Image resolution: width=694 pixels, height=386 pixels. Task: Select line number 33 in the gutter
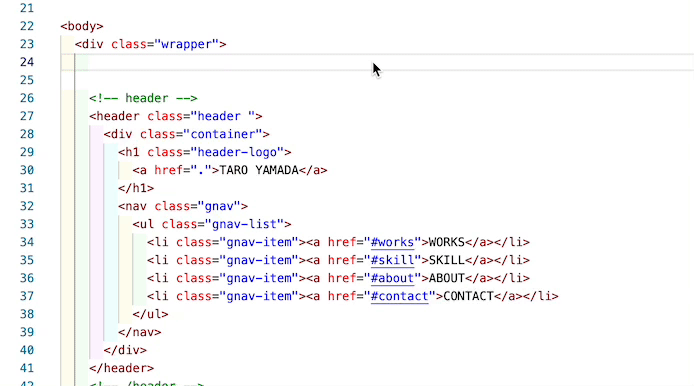coord(27,224)
